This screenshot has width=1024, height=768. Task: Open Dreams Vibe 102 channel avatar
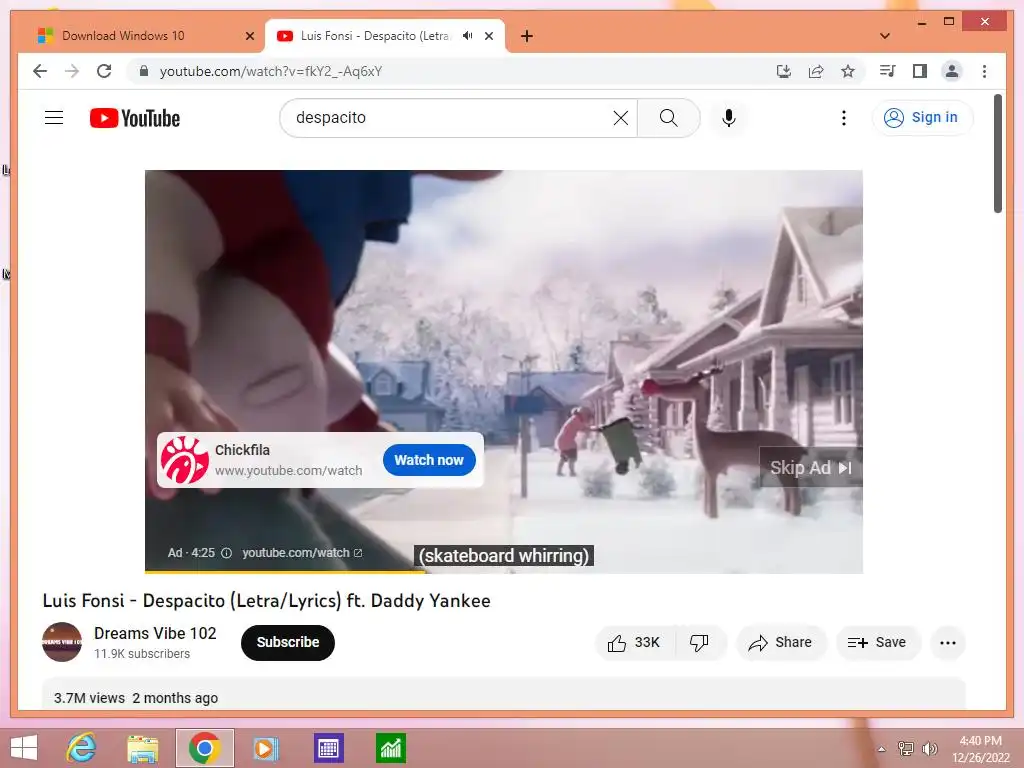[x=62, y=642]
